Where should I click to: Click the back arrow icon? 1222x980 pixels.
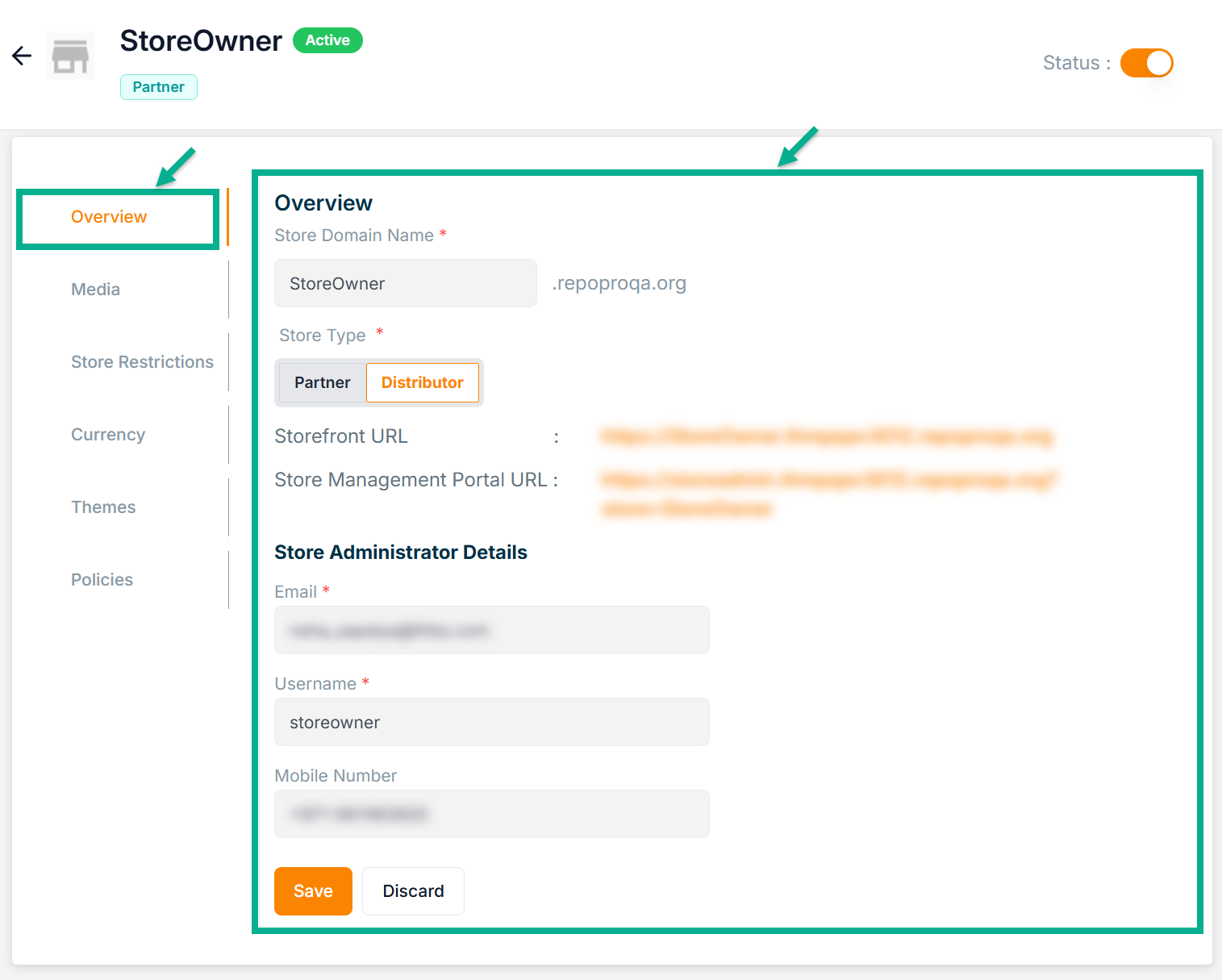[22, 56]
